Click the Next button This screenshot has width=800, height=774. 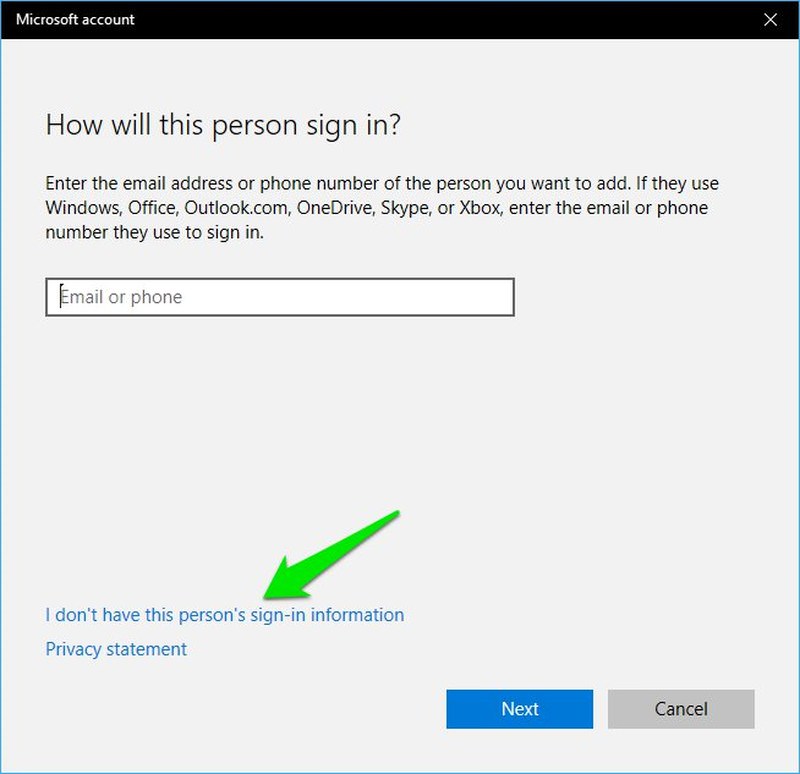(x=519, y=709)
